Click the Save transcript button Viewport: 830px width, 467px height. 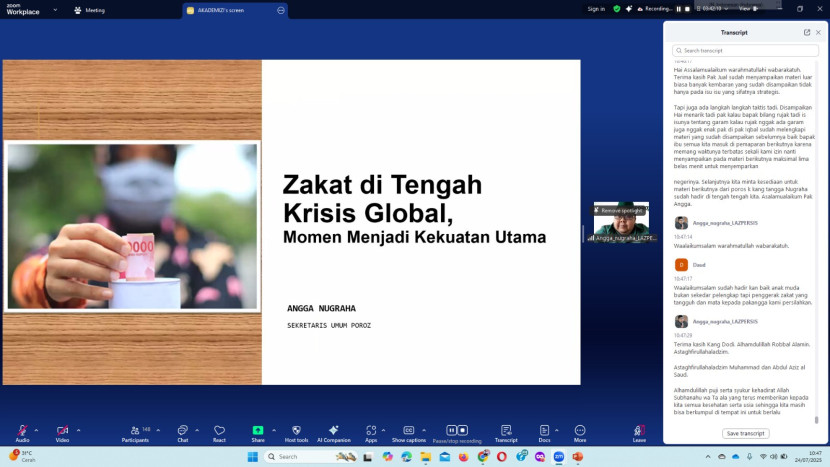[745, 433]
